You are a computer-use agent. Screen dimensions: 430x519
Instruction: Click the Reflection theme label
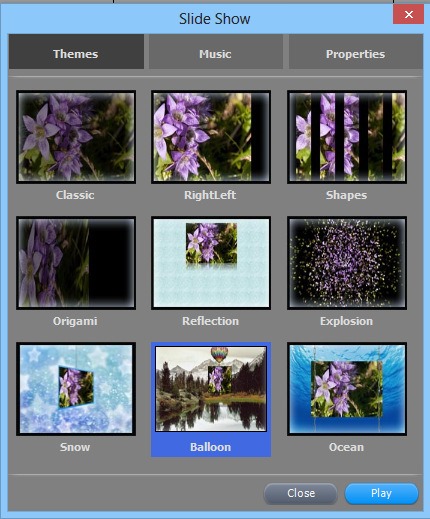click(210, 321)
